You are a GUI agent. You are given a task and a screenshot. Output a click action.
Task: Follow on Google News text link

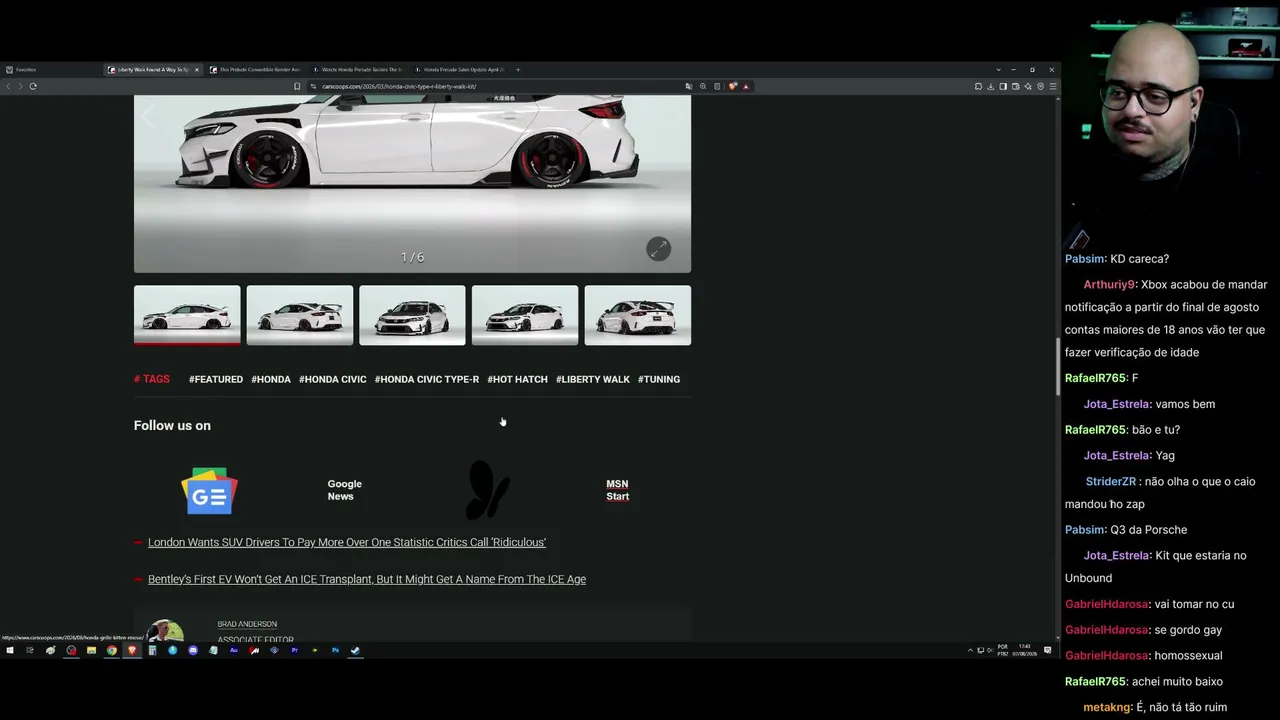point(345,490)
